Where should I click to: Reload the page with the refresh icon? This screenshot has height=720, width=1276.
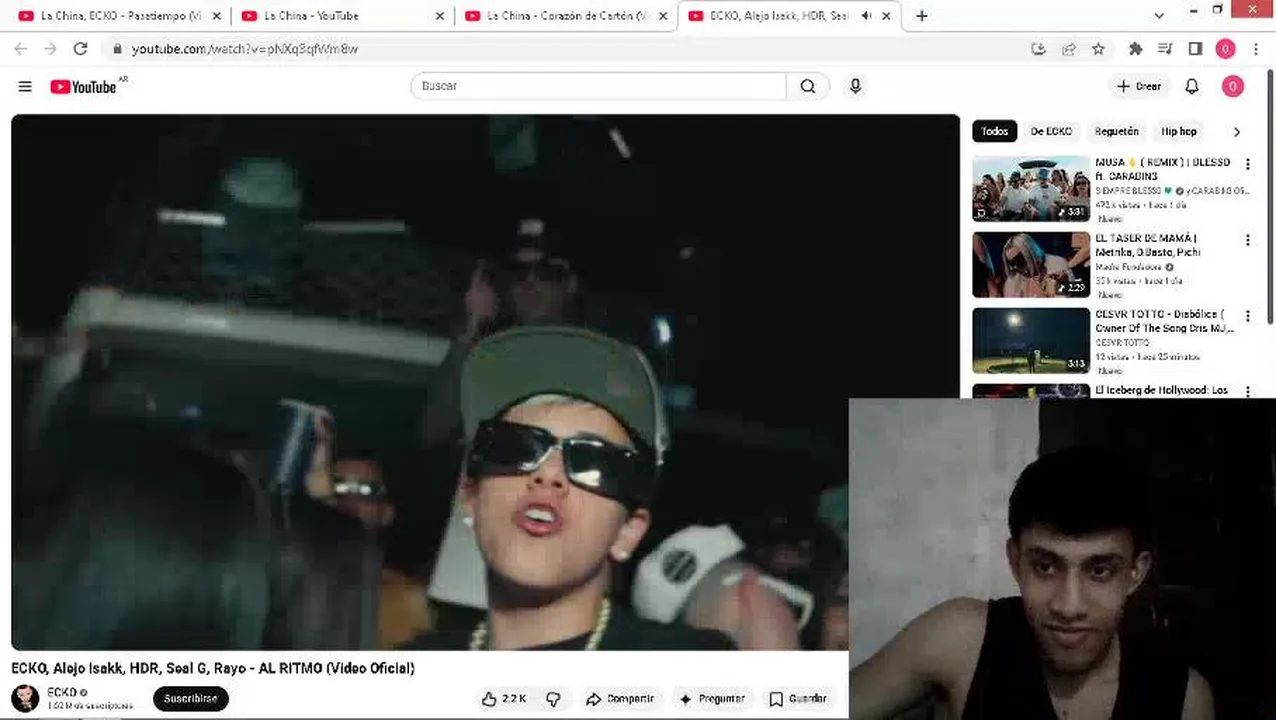(80, 48)
